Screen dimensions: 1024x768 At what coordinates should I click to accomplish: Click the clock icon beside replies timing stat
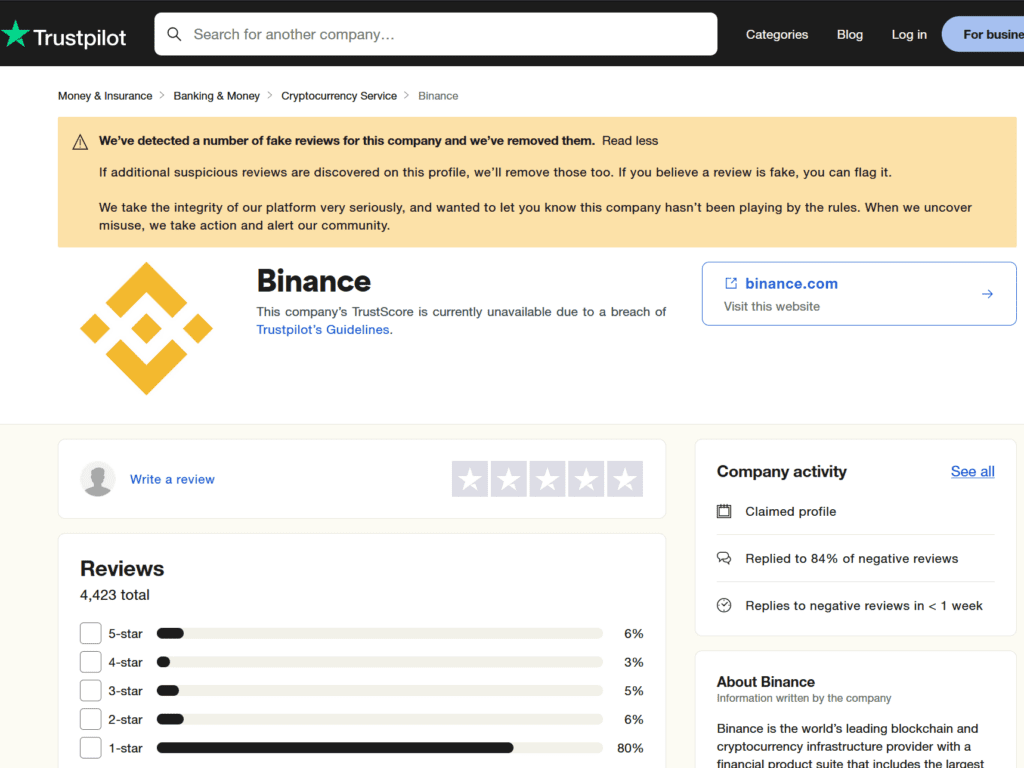pyautogui.click(x=724, y=605)
